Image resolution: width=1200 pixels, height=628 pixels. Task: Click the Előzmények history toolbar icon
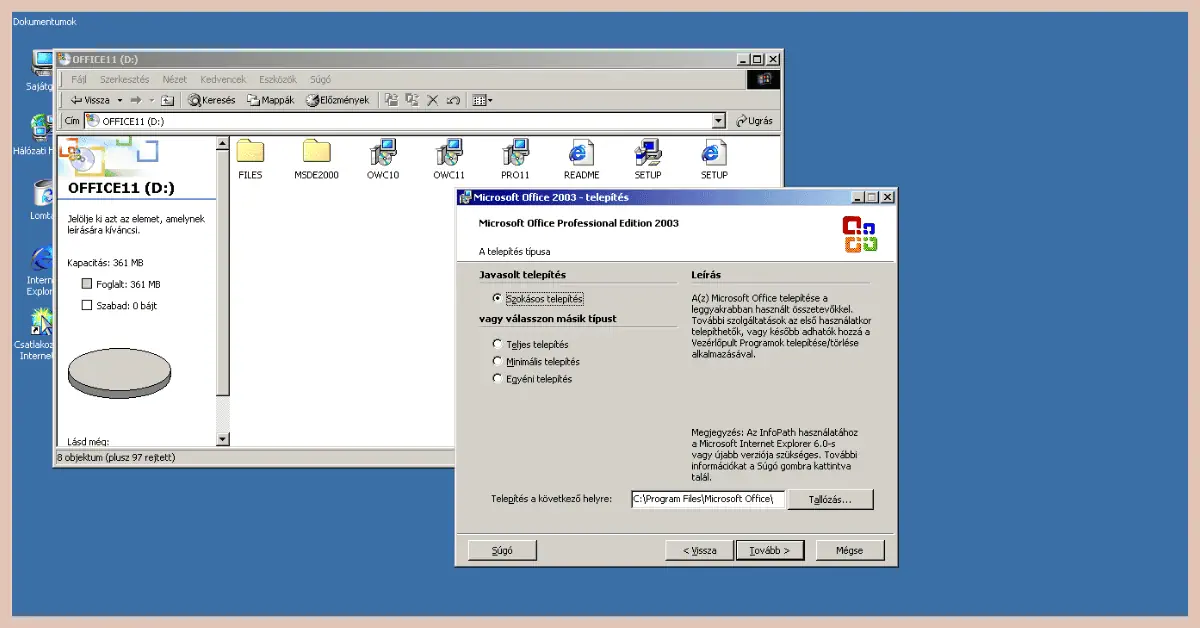point(338,99)
